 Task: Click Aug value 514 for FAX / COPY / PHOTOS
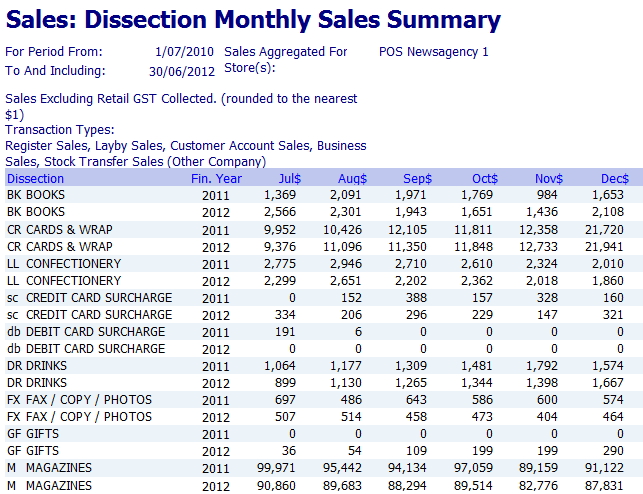coord(351,417)
